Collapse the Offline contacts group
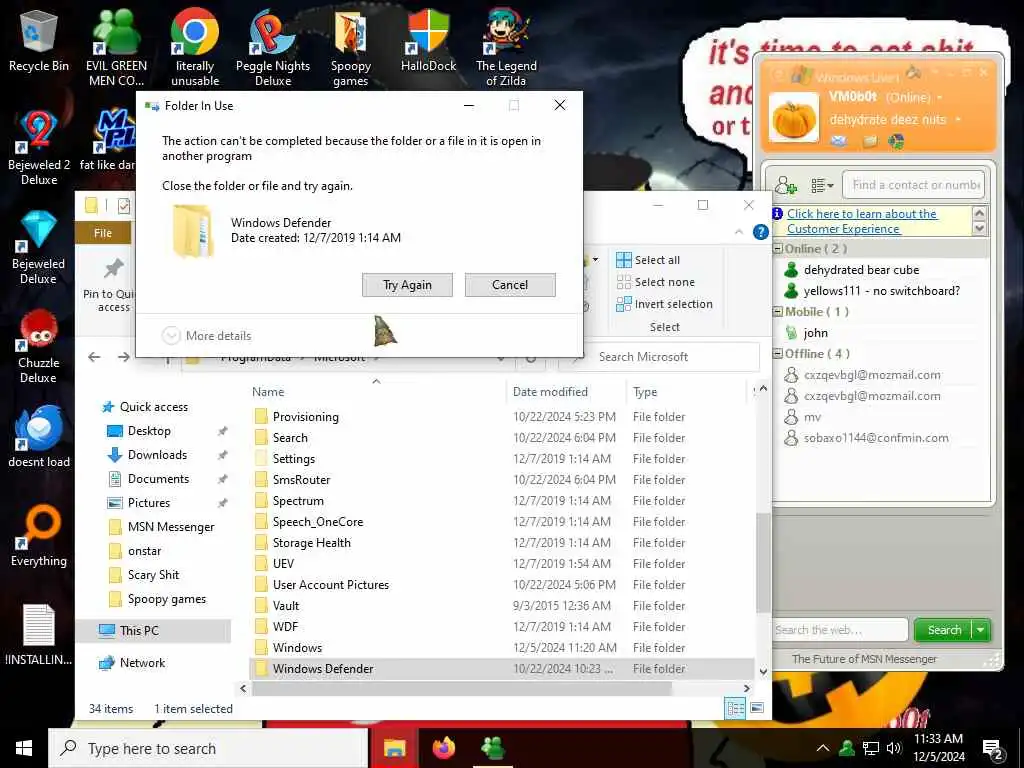Screen dimensions: 1024x768 point(778,353)
